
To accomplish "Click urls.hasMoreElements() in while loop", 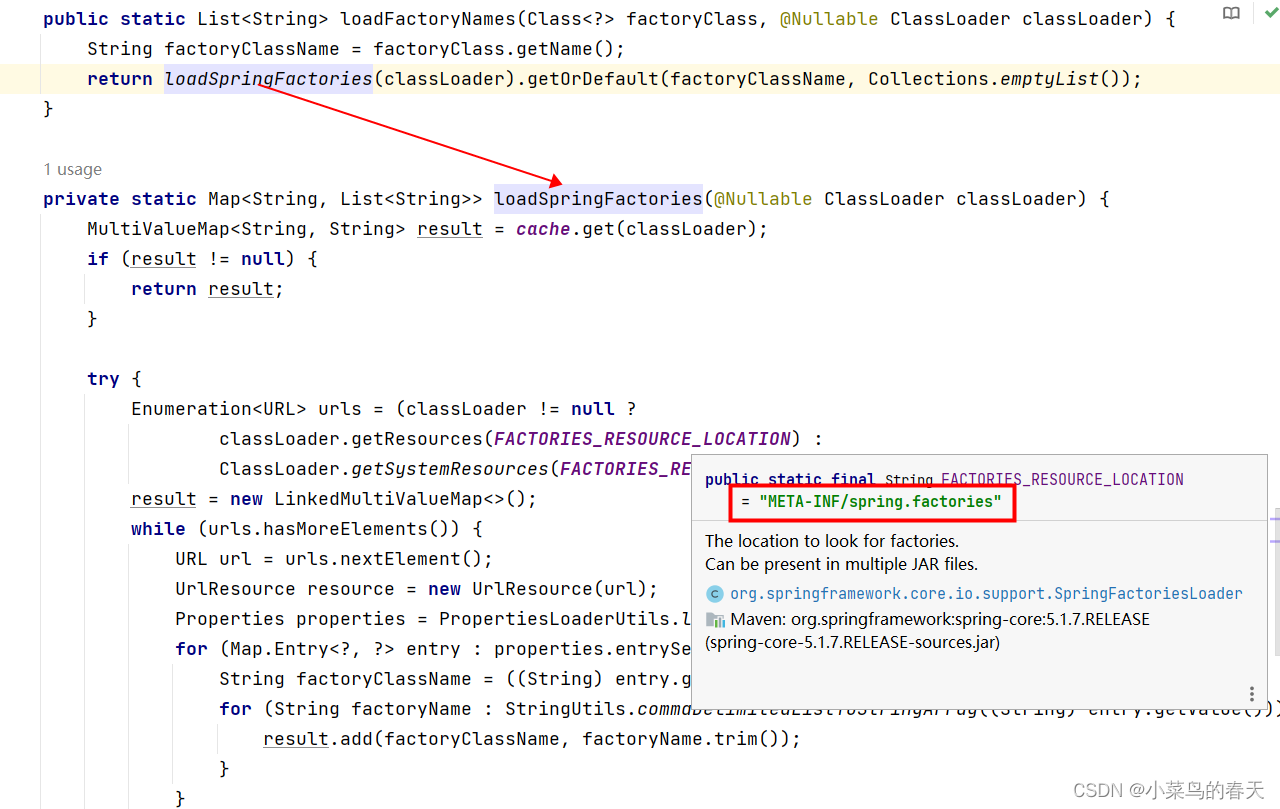I will coord(334,529).
